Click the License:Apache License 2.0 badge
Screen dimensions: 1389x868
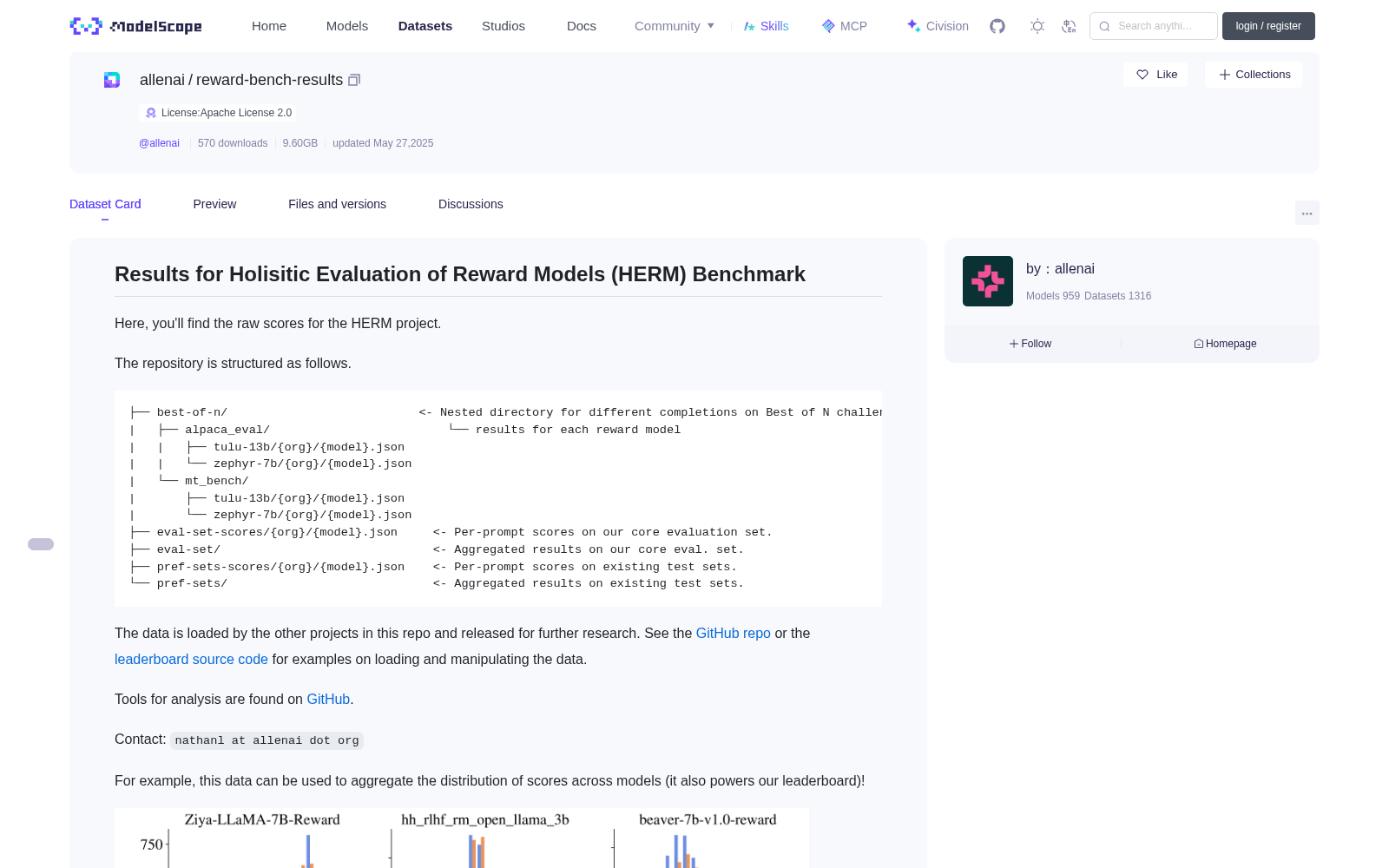tap(218, 113)
